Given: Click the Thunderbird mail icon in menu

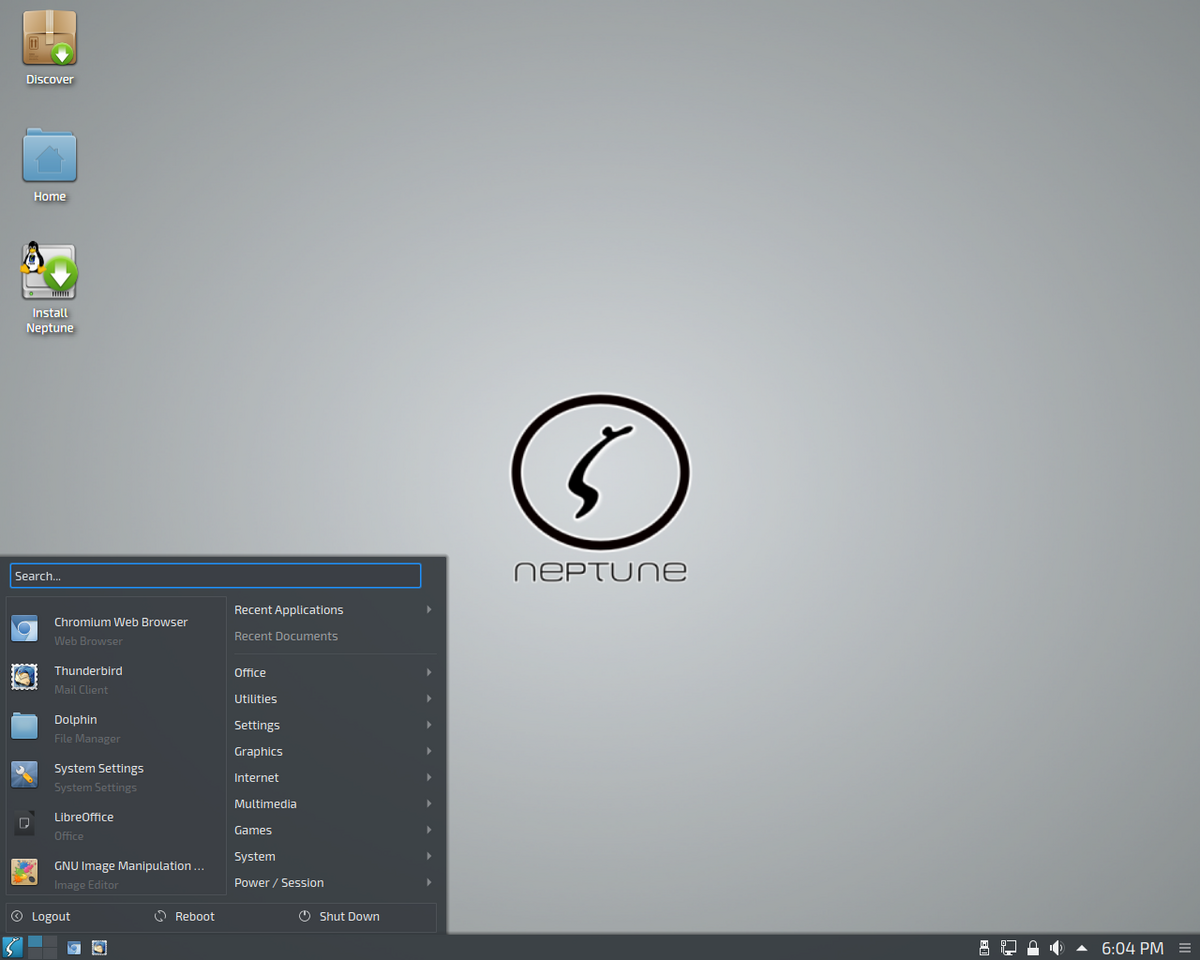Looking at the screenshot, I should tap(25, 679).
